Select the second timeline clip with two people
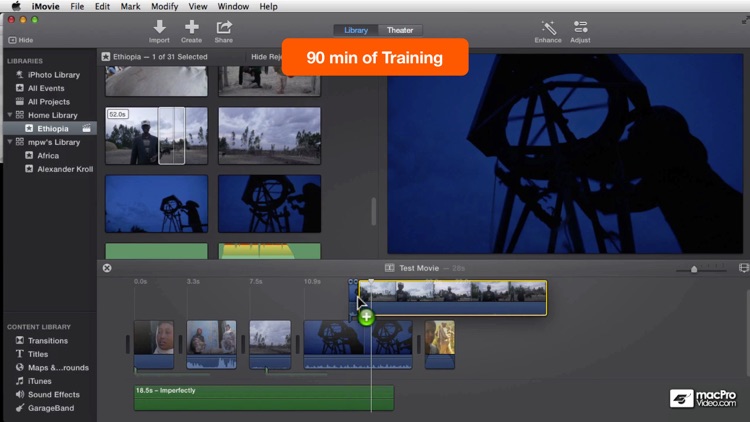The height and width of the screenshot is (422, 750). (211, 345)
